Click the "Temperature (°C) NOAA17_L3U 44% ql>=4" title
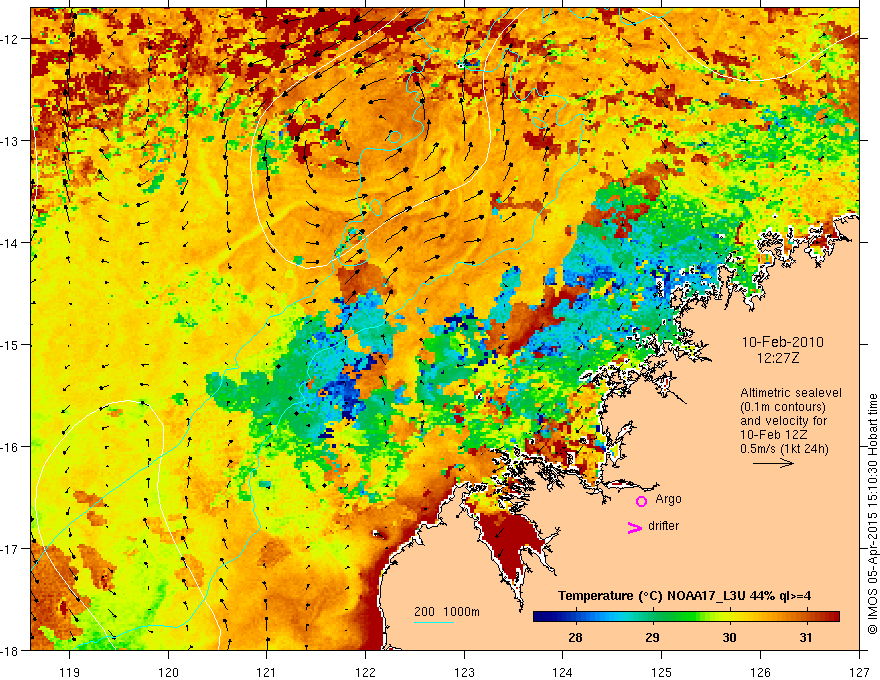The height and width of the screenshot is (680, 880). coord(684,596)
